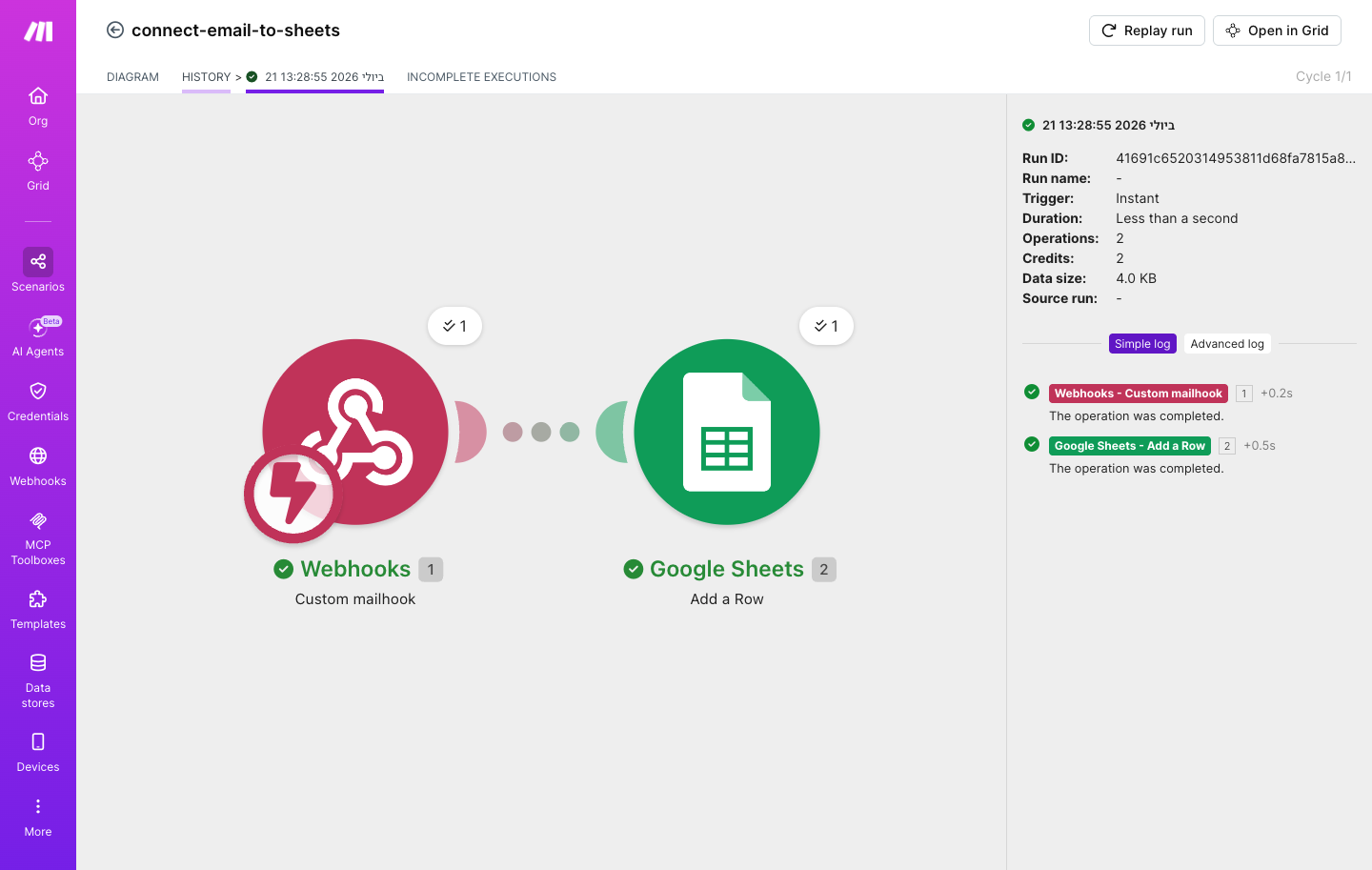Open Data stores in sidebar
Image resolution: width=1372 pixels, height=870 pixels.
(x=38, y=680)
